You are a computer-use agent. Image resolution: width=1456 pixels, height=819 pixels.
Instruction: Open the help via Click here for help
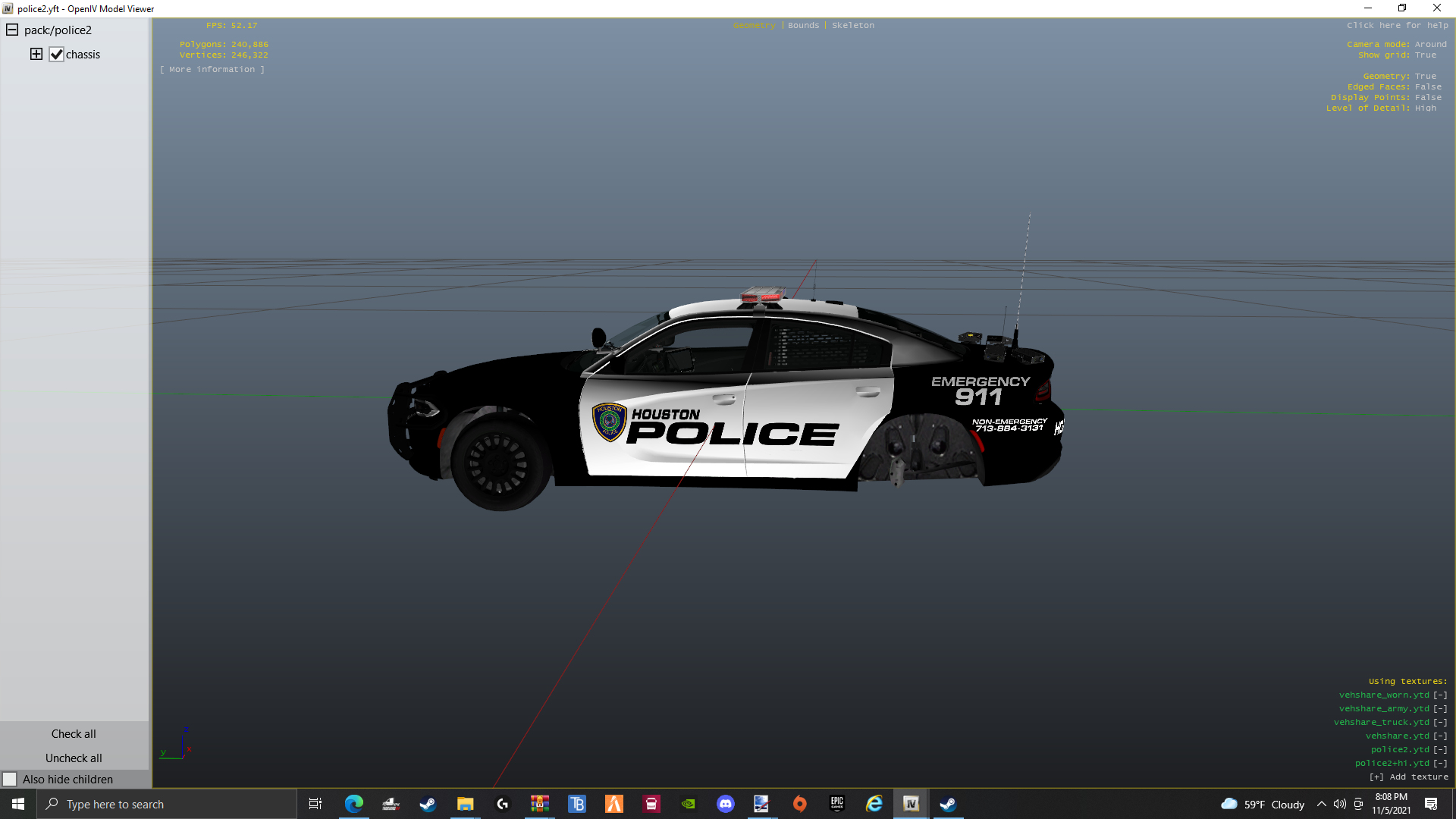1397,25
